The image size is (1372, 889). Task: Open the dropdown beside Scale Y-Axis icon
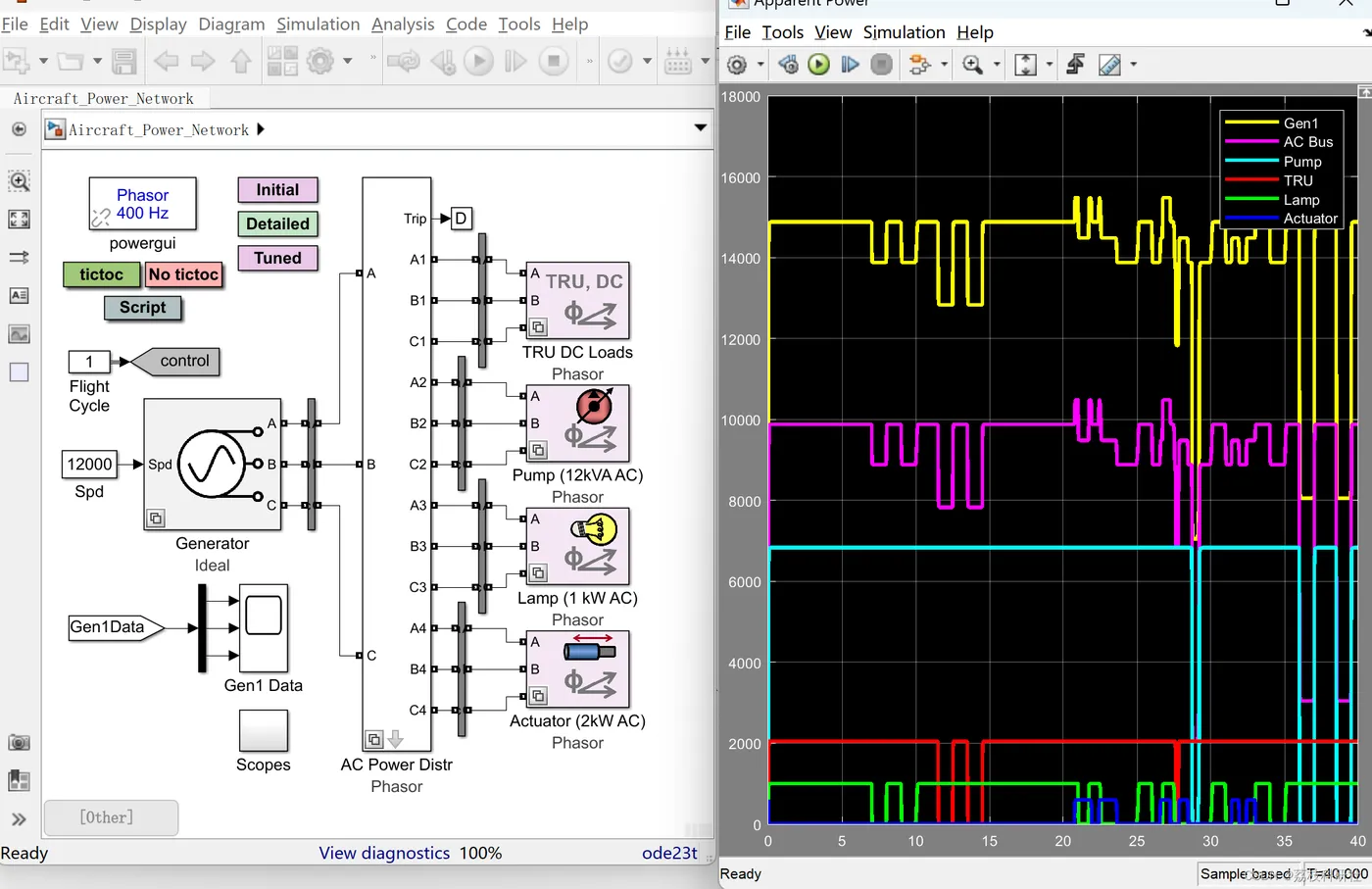[1050, 65]
